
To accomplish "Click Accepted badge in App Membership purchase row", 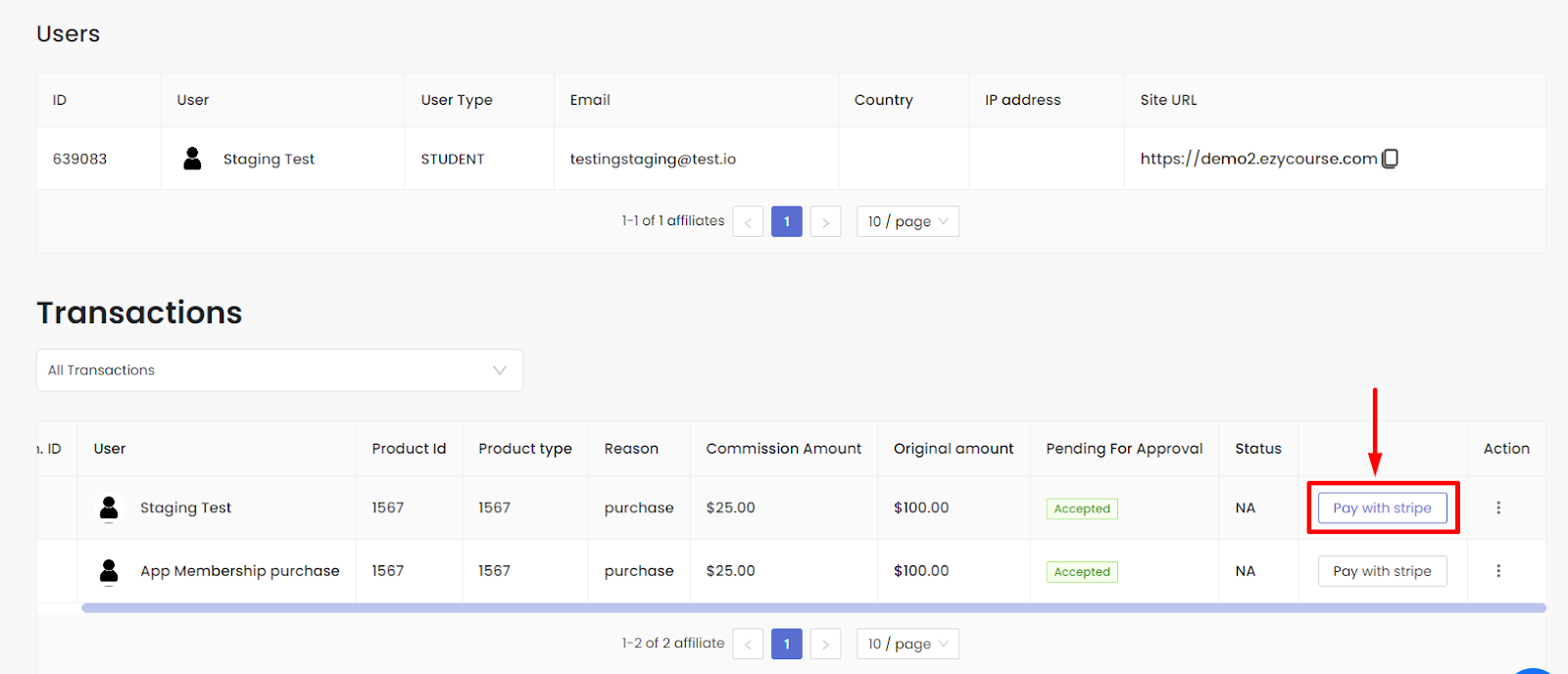I will pyautogui.click(x=1082, y=572).
